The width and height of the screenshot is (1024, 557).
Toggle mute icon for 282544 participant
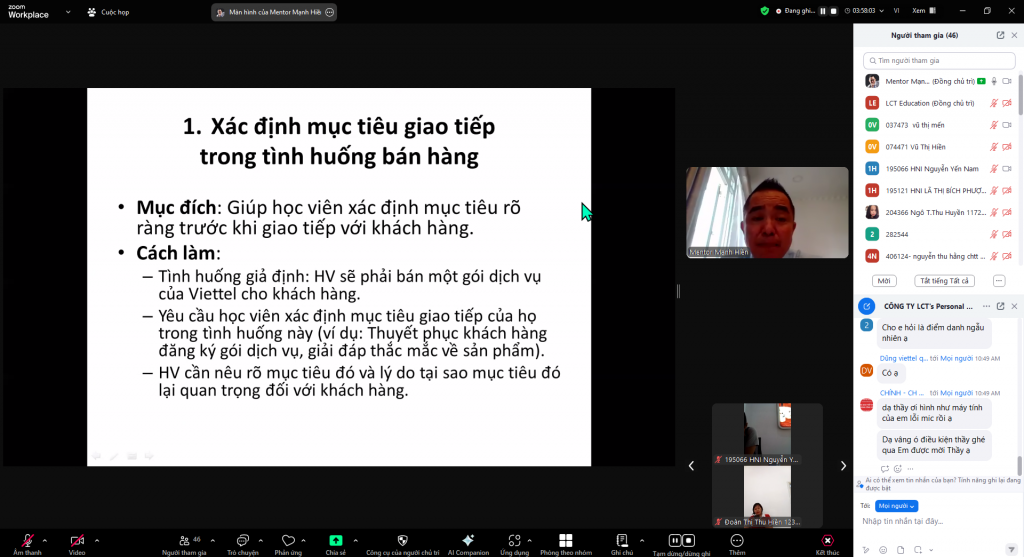tap(994, 234)
